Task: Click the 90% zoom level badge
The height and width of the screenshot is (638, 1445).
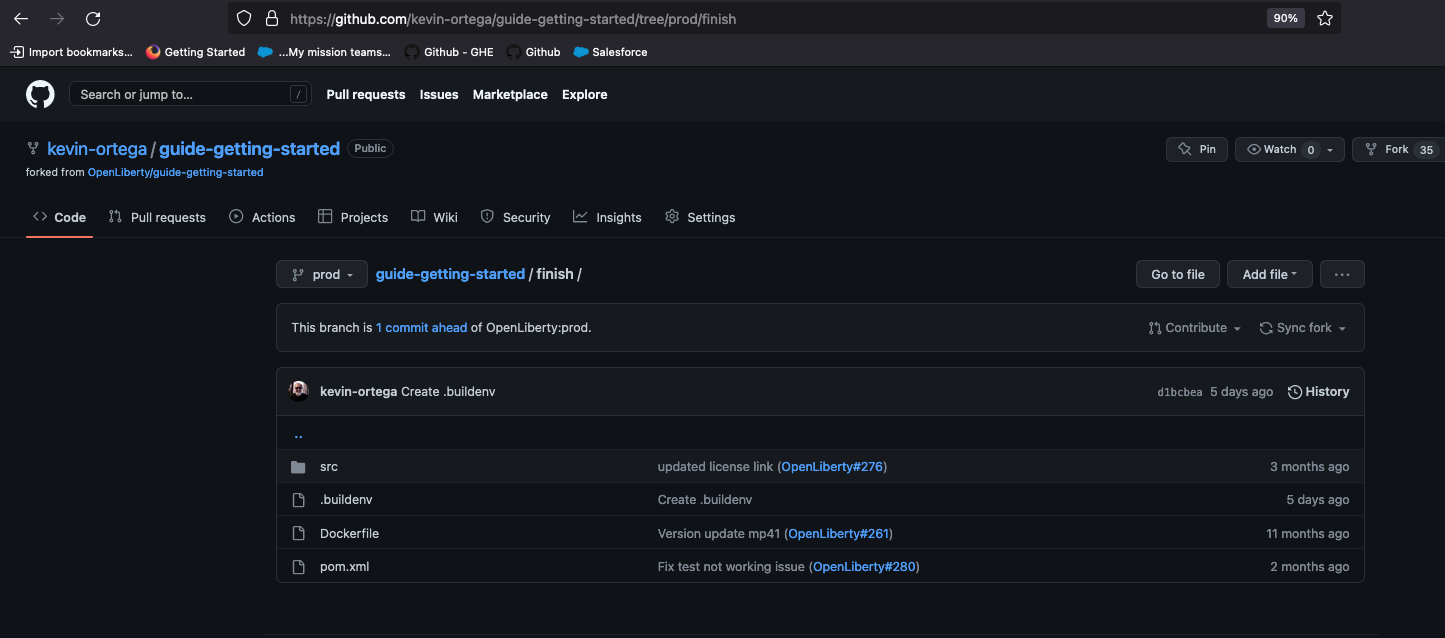Action: pyautogui.click(x=1285, y=18)
